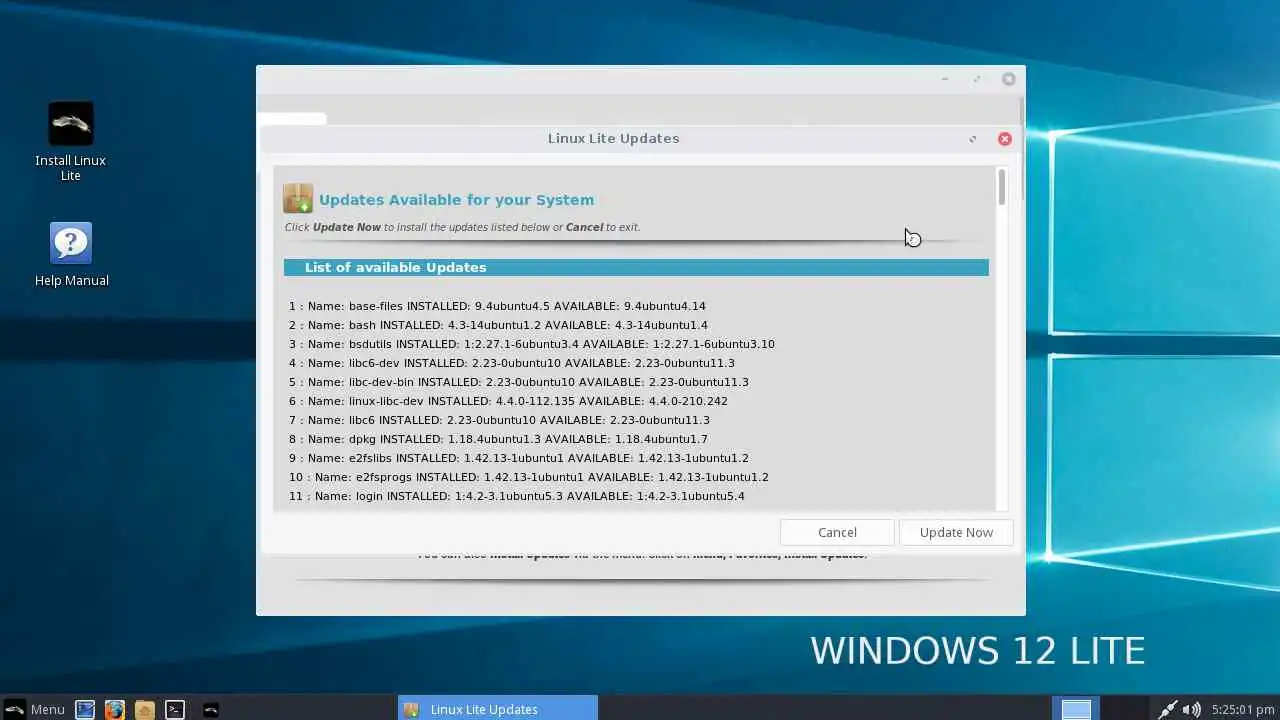Click the instruction text 'Click Update Now to install'

click(x=462, y=227)
